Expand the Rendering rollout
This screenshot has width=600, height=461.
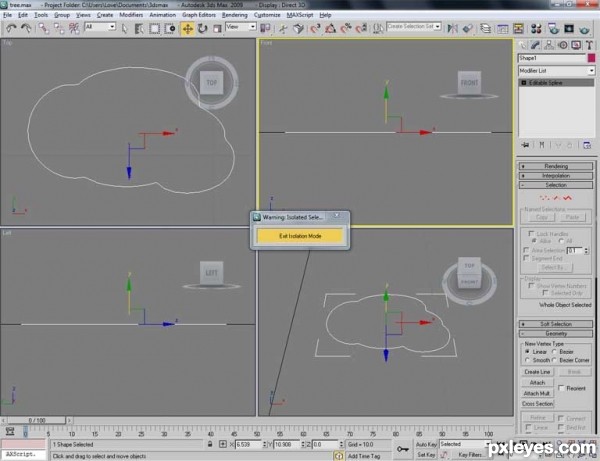tap(556, 166)
